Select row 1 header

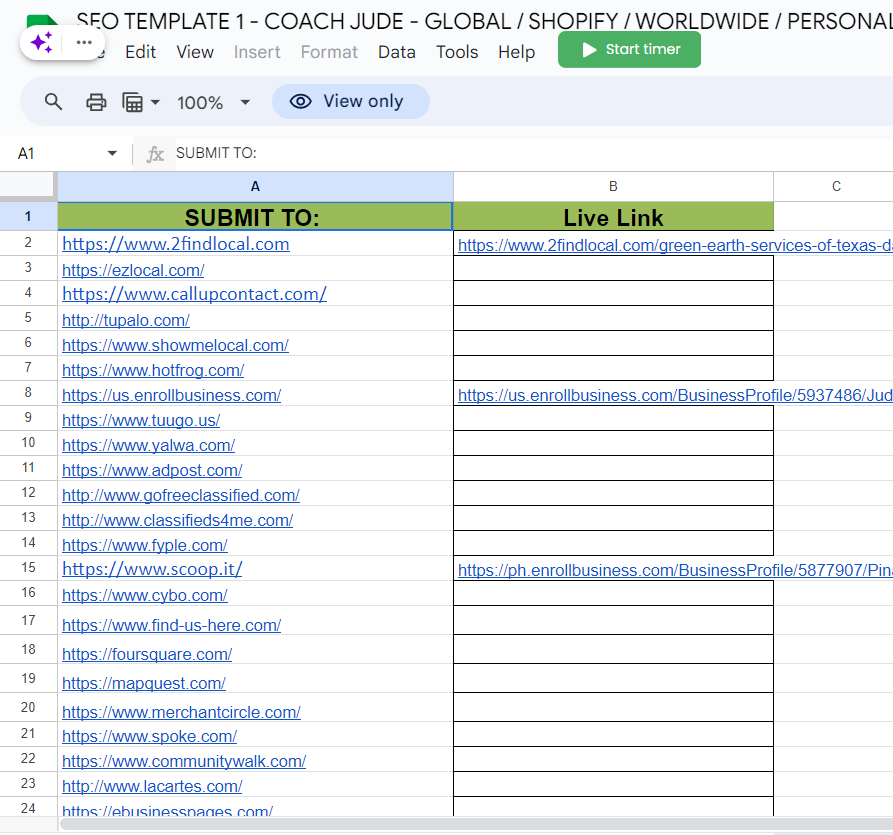pyautogui.click(x=28, y=216)
